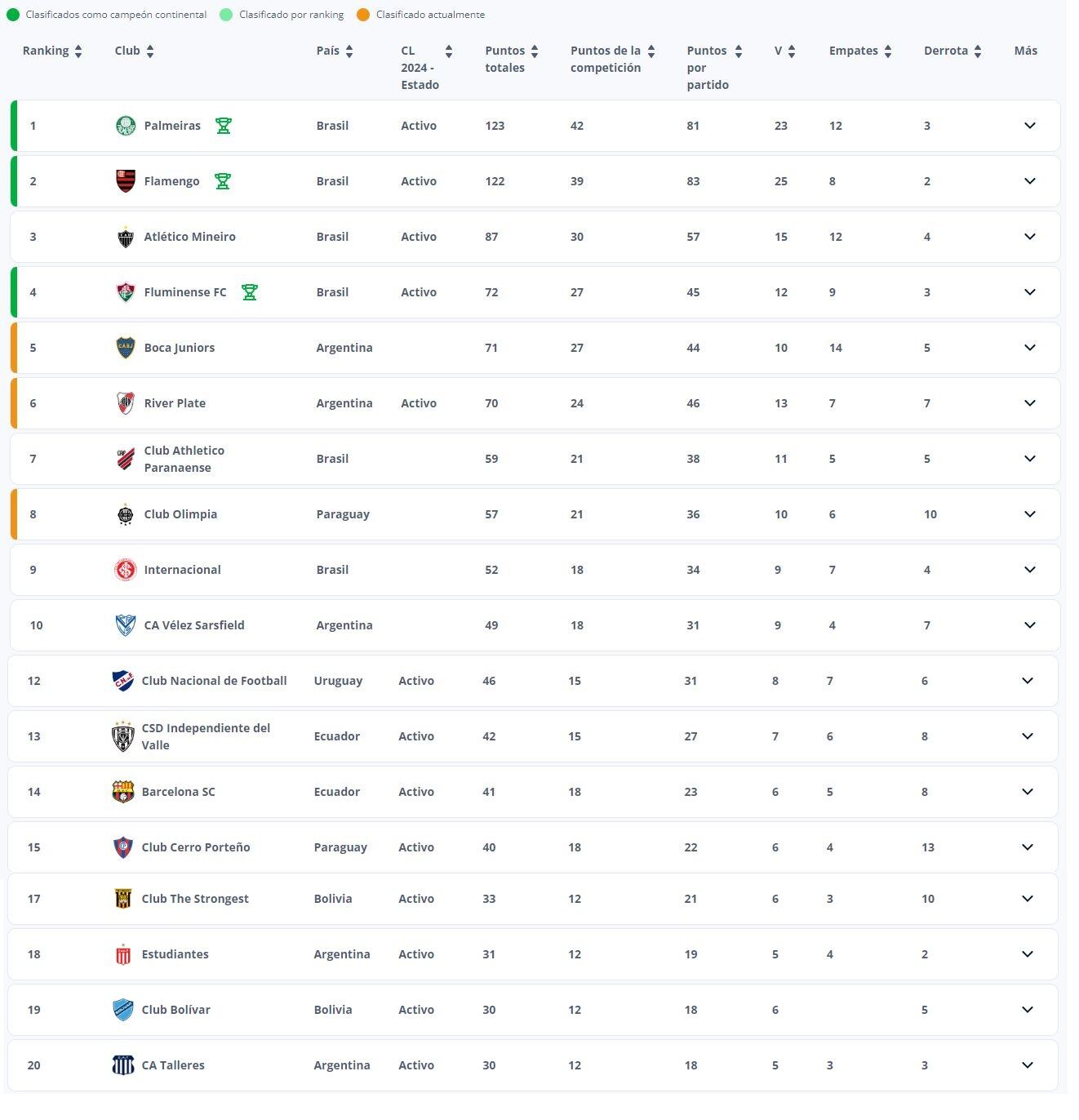Sort the table by Ranking
This screenshot has height=1120, width=1079.
(78, 51)
